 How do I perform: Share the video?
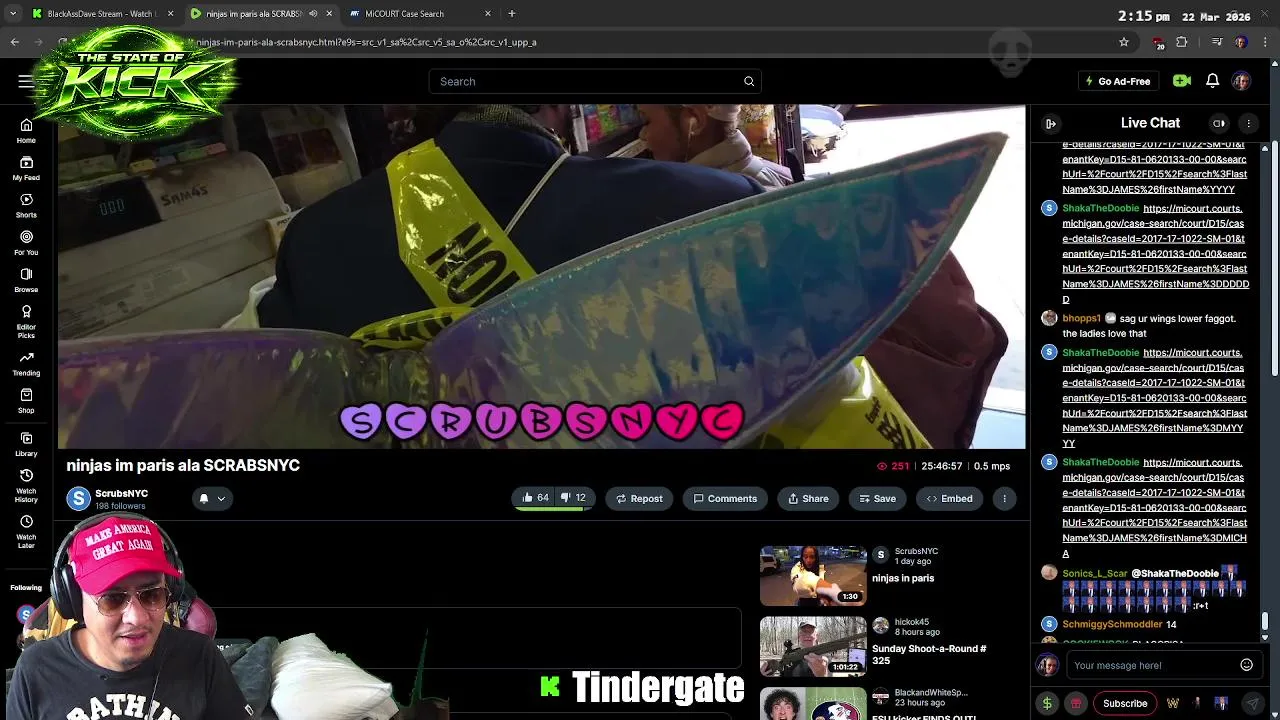[x=808, y=498]
